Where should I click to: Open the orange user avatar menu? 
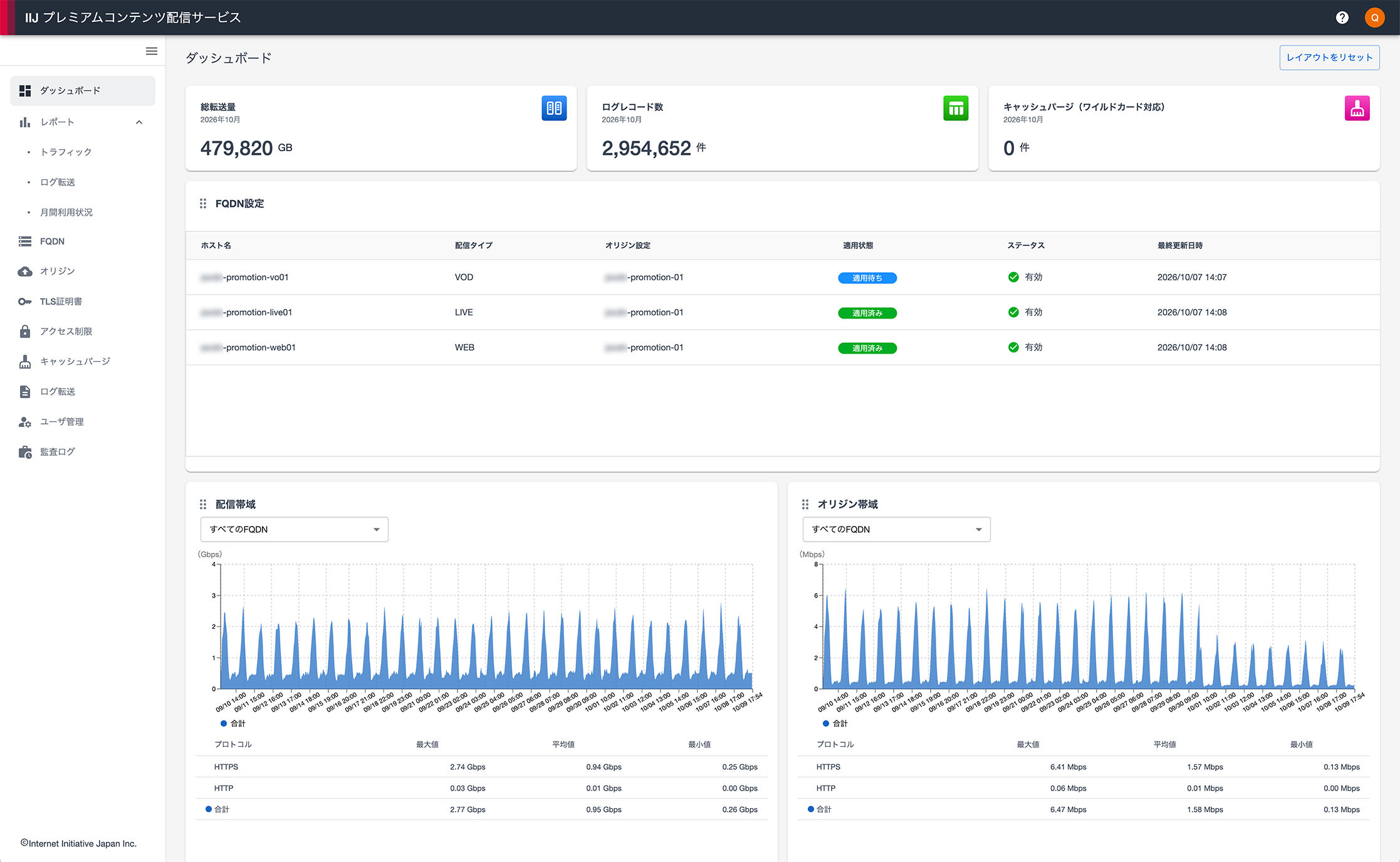pos(1374,18)
